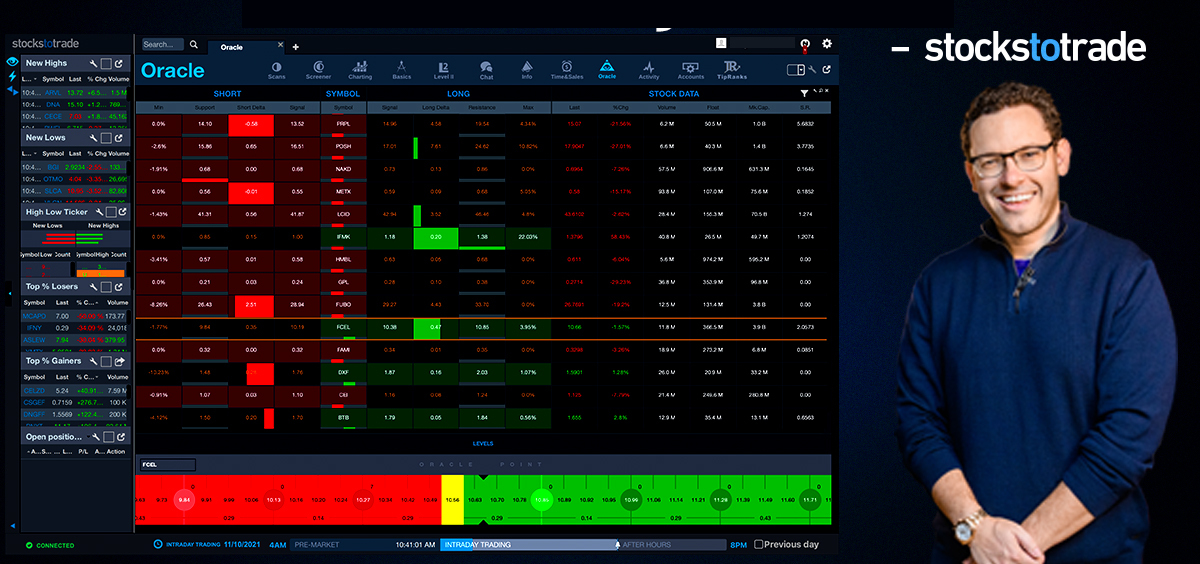The width and height of the screenshot is (1200, 564).
Task: Select the AFTER HOURS session segment
Action: pos(672,545)
